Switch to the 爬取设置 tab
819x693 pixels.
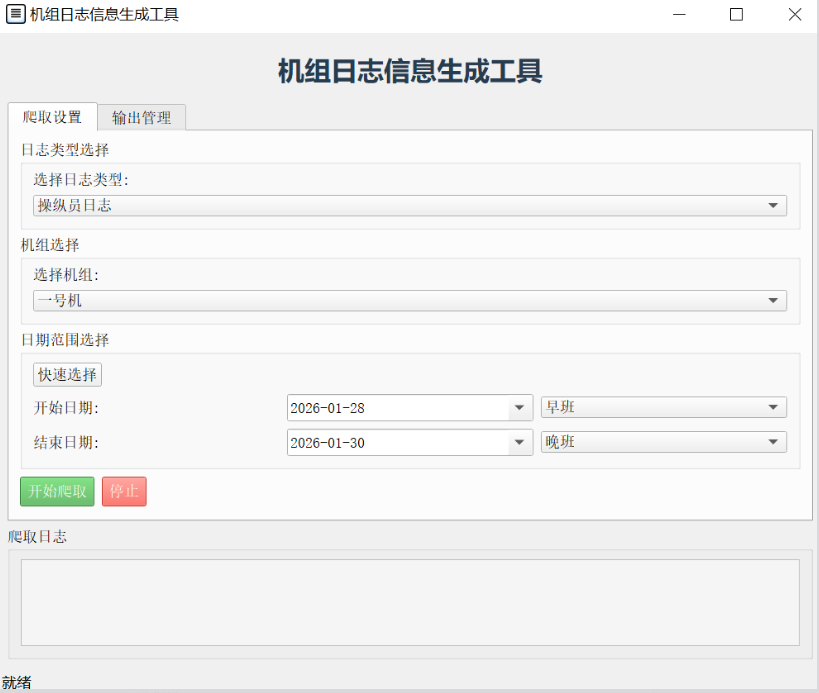(52, 117)
